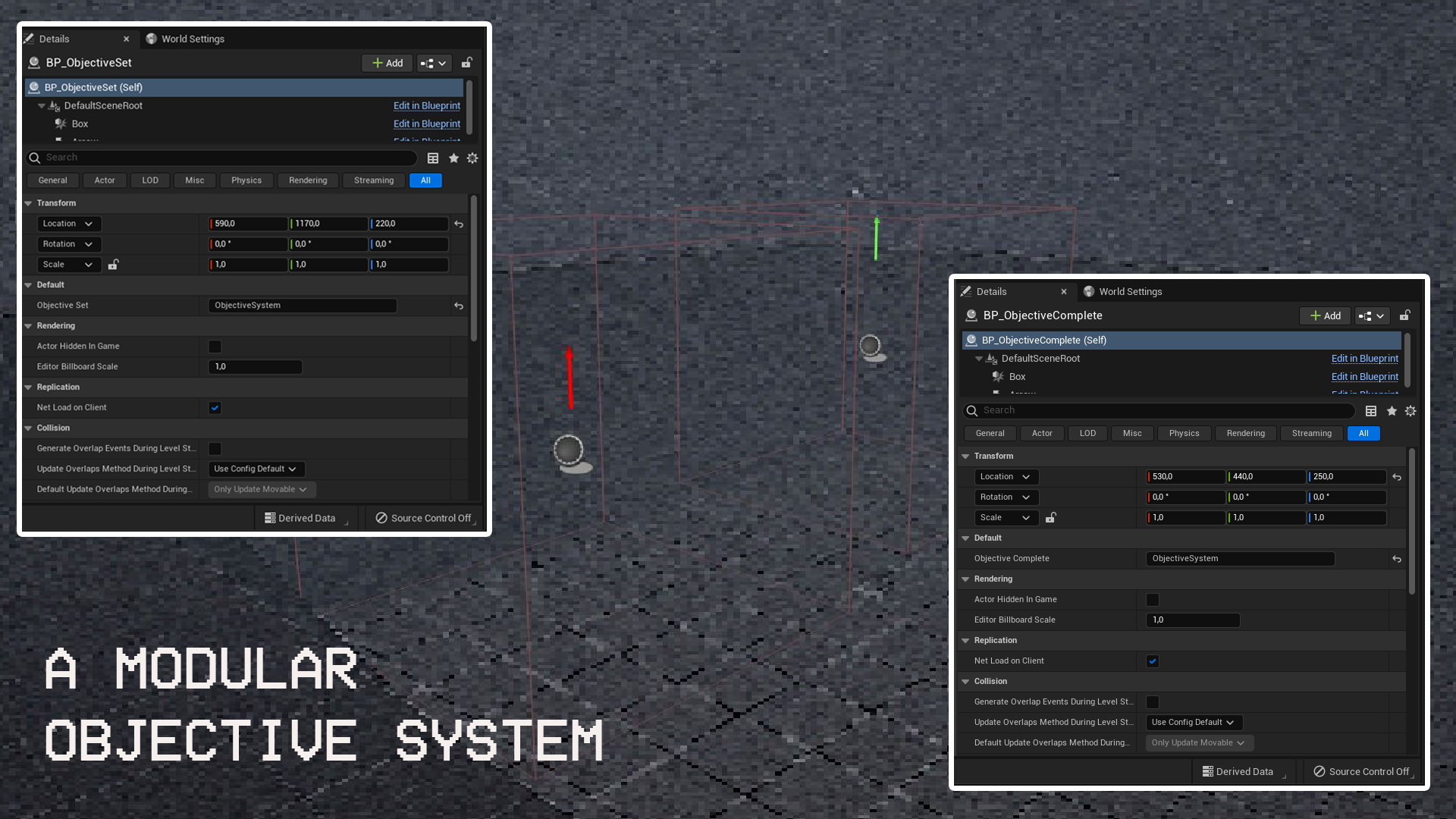
Task: Toggle property matrix table icon in BP_ObjectiveComplete panel
Action: click(1371, 411)
